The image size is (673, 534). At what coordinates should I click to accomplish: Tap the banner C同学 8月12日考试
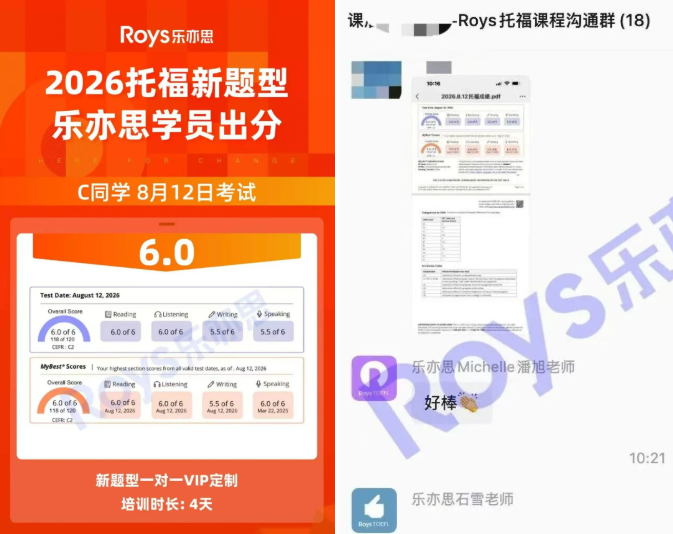(167, 192)
